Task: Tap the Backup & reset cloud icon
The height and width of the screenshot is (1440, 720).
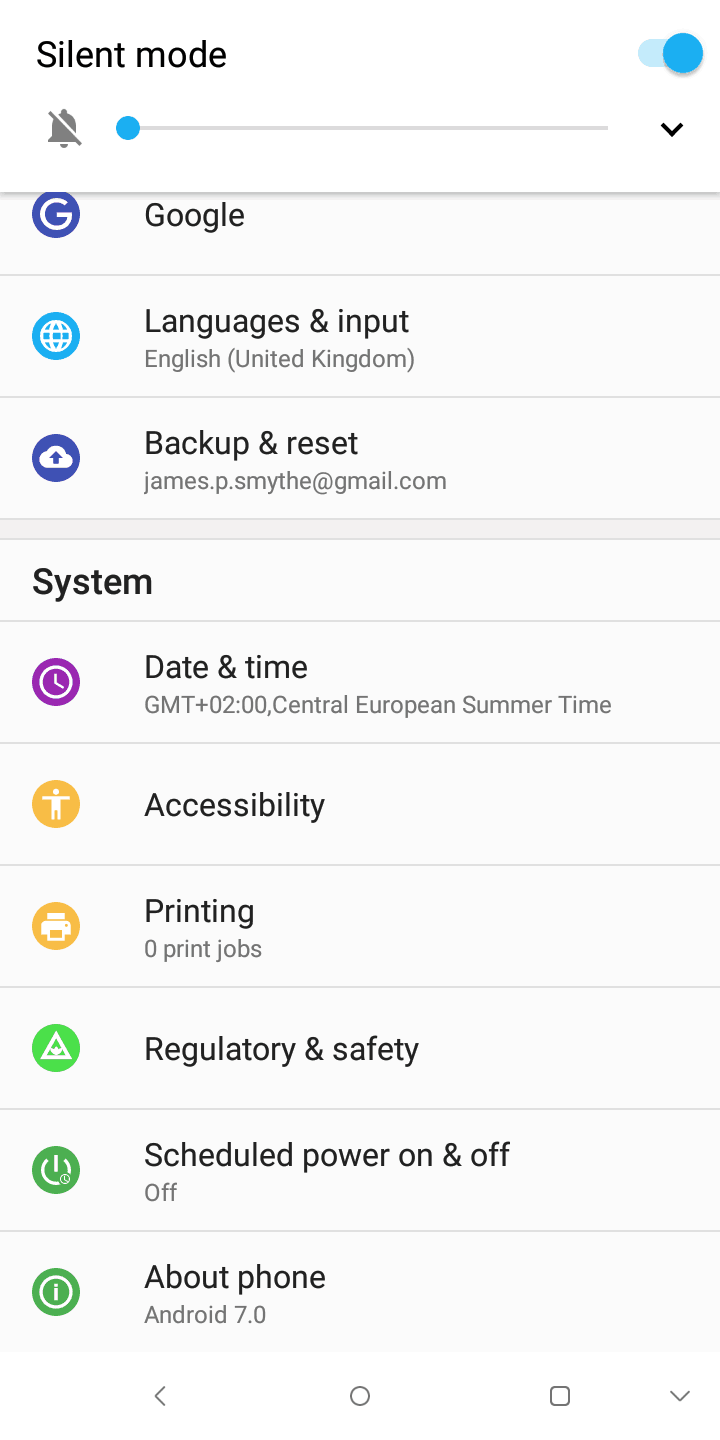Action: [56, 458]
